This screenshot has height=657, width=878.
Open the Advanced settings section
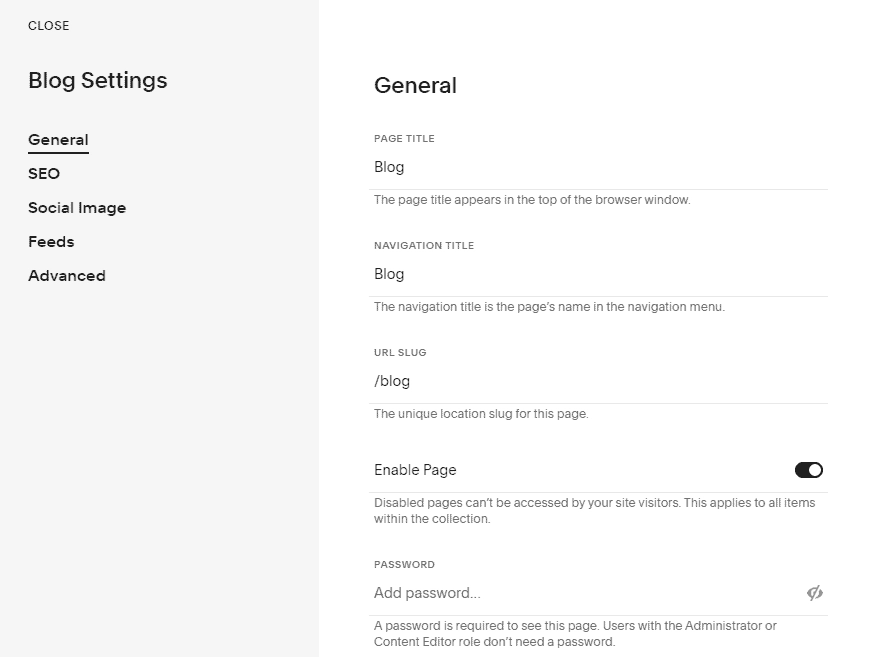click(x=66, y=275)
